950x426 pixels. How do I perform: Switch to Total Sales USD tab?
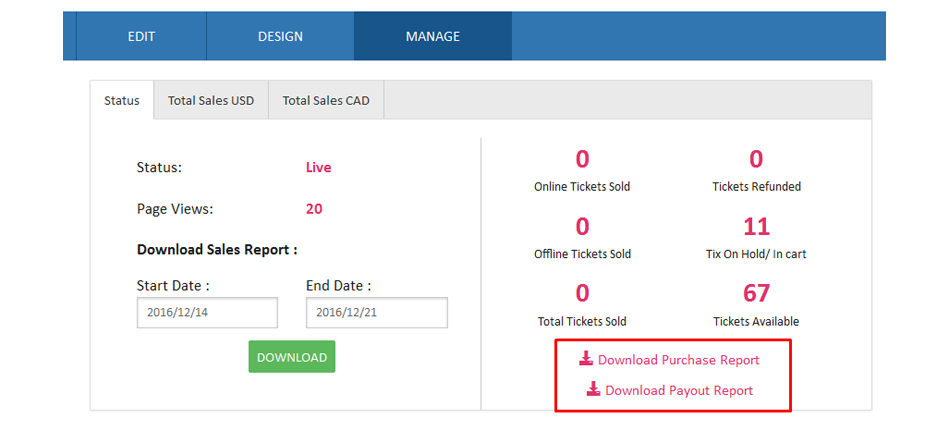(x=211, y=101)
